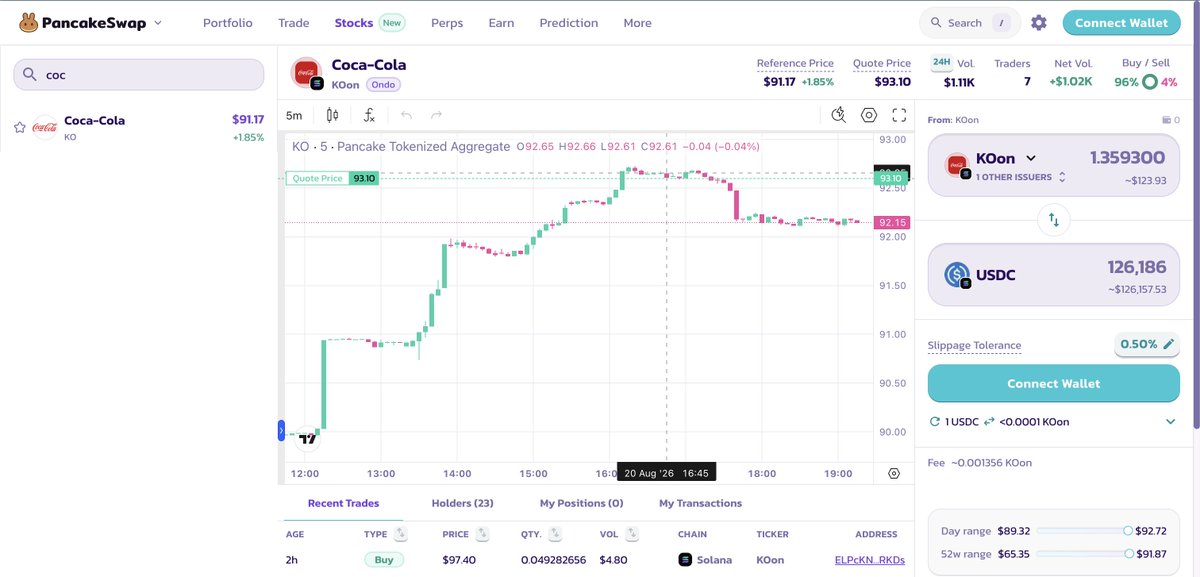Click the chart redo arrow
Viewport: 1200px width, 577px height.
tap(436, 115)
